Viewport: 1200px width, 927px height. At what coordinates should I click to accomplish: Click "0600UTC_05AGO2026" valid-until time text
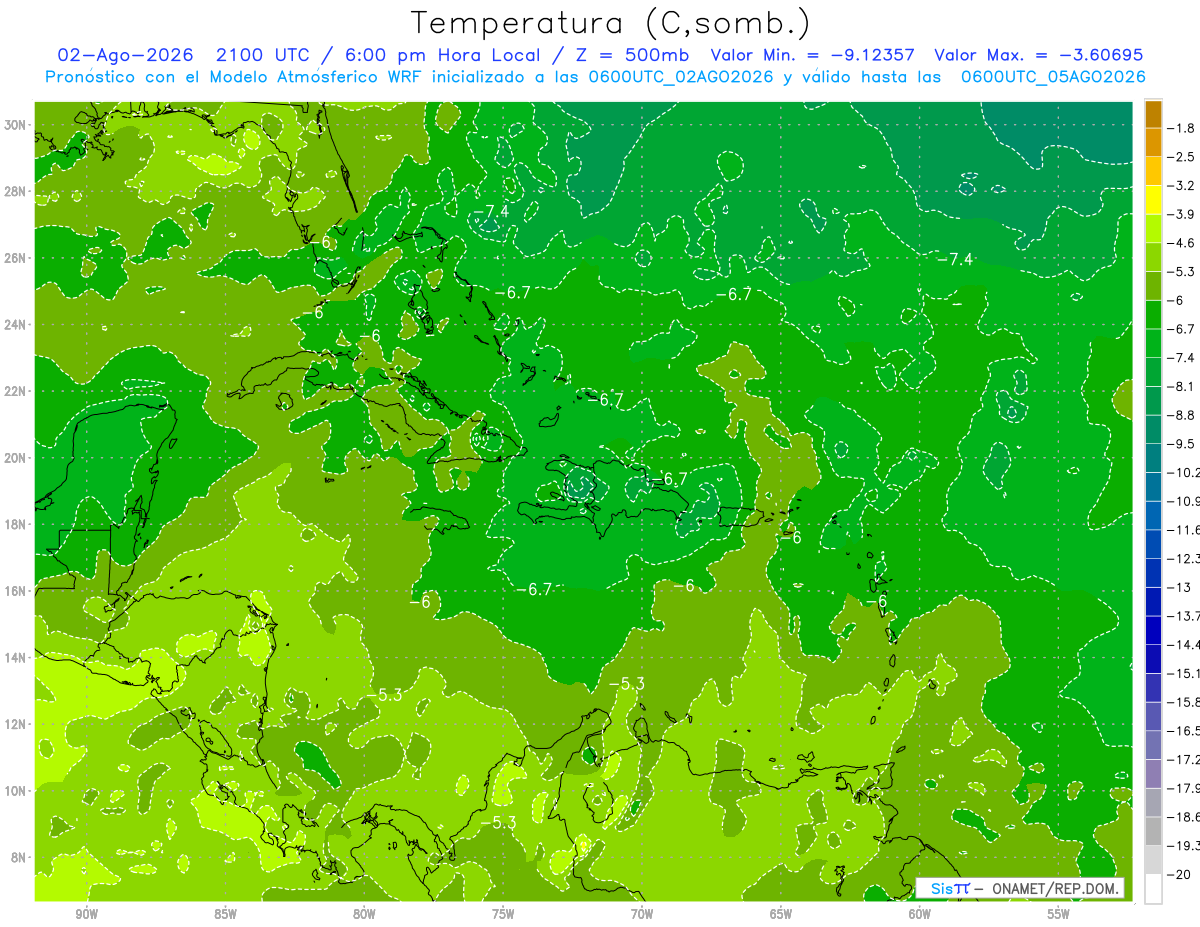tap(1053, 77)
